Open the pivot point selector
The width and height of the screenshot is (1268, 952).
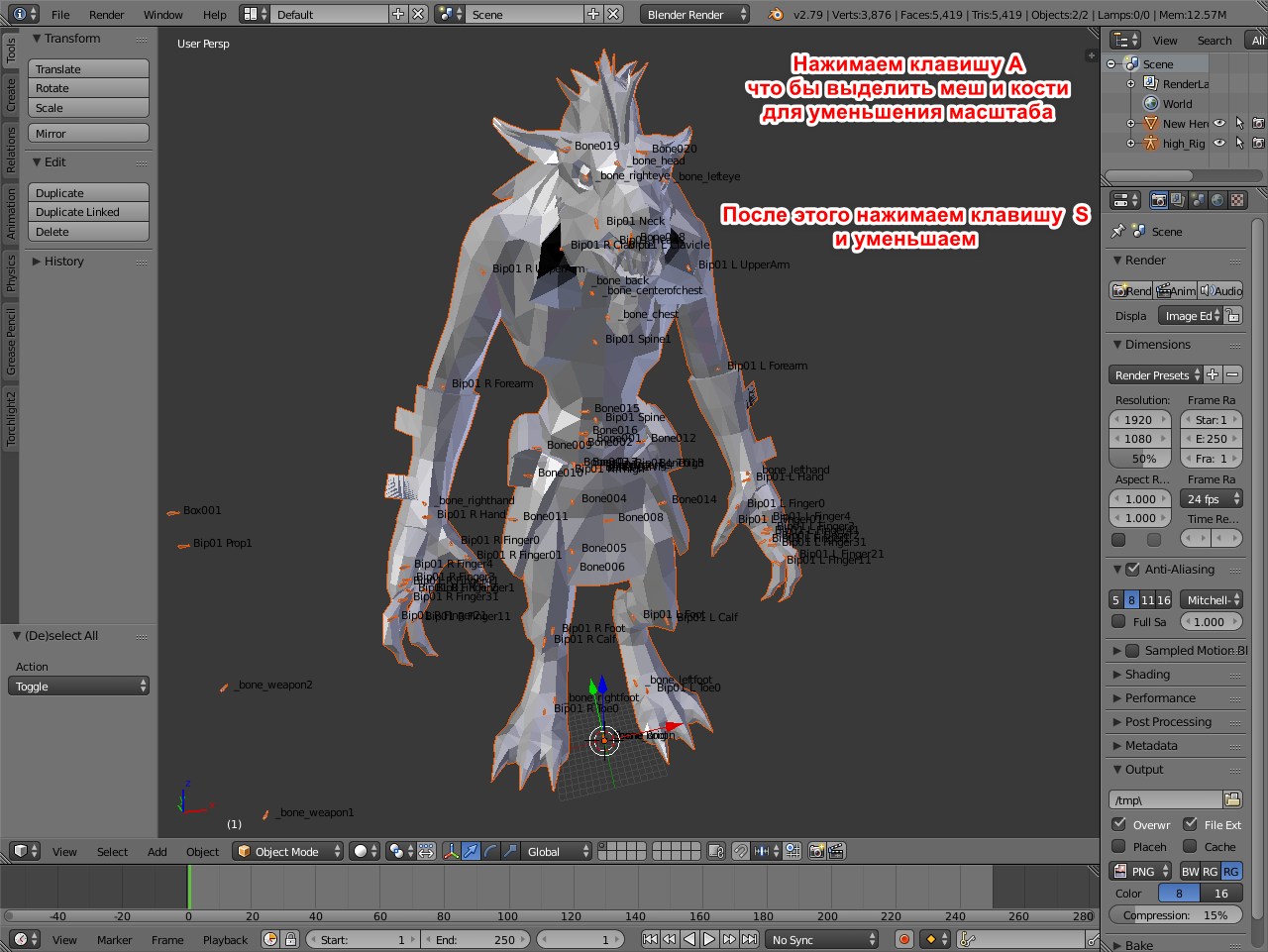click(x=401, y=851)
